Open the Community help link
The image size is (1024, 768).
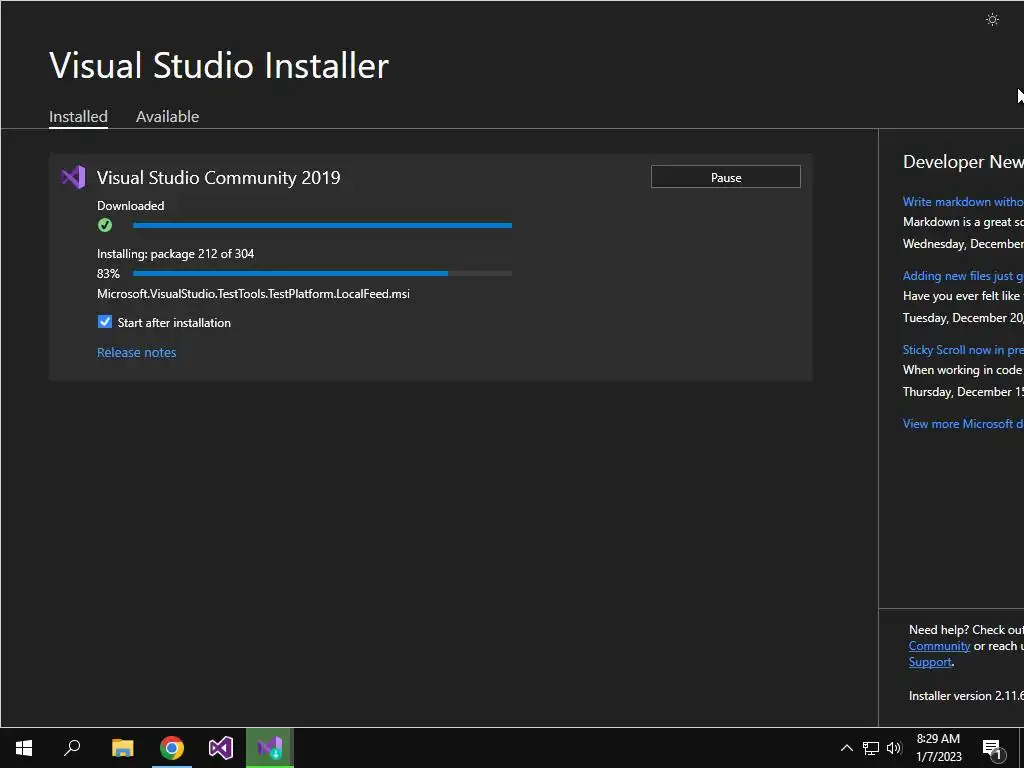(x=939, y=646)
